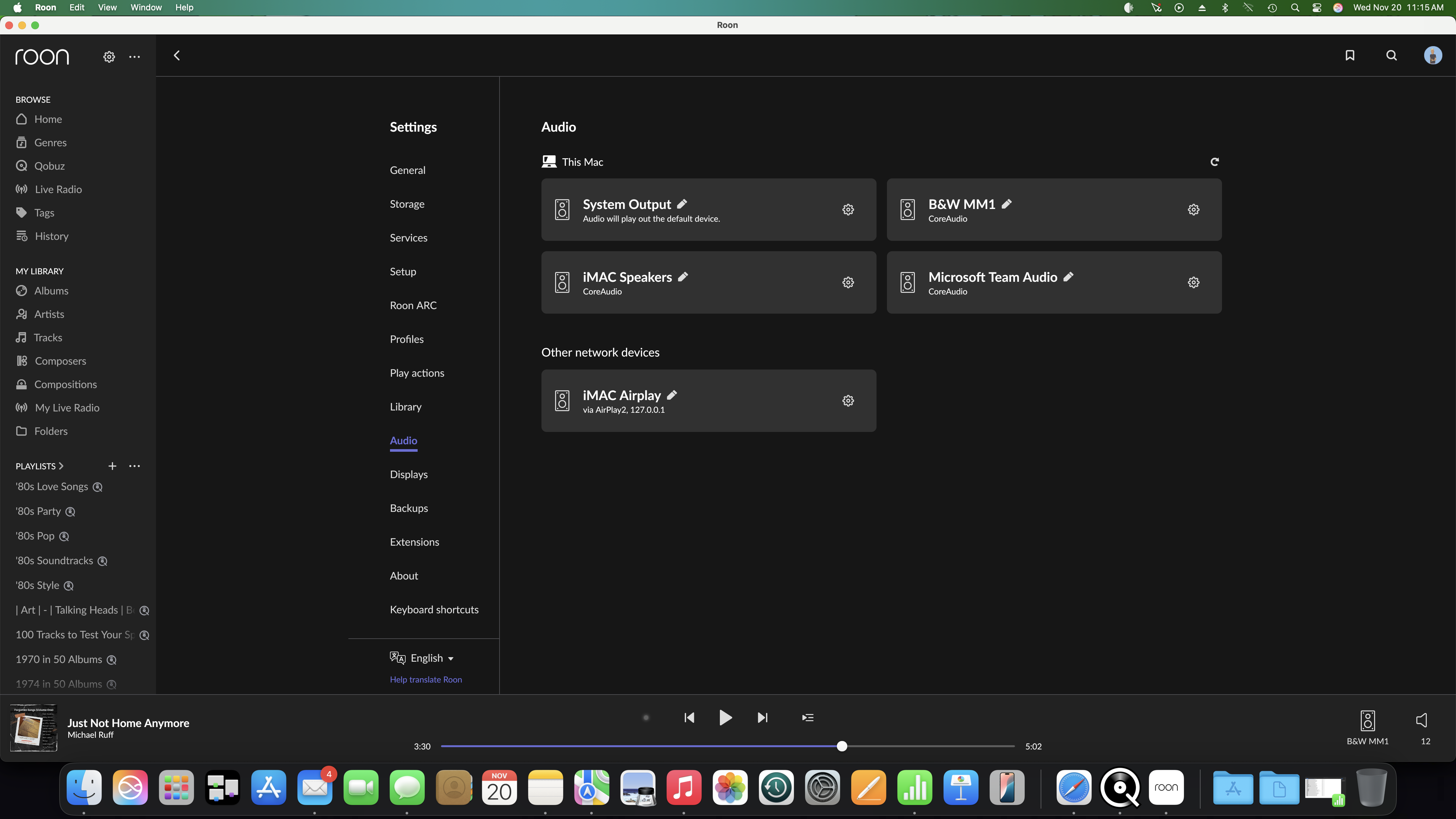This screenshot has width=1456, height=819.
Task: Browse Qobuz in the sidebar
Action: click(x=40, y=166)
